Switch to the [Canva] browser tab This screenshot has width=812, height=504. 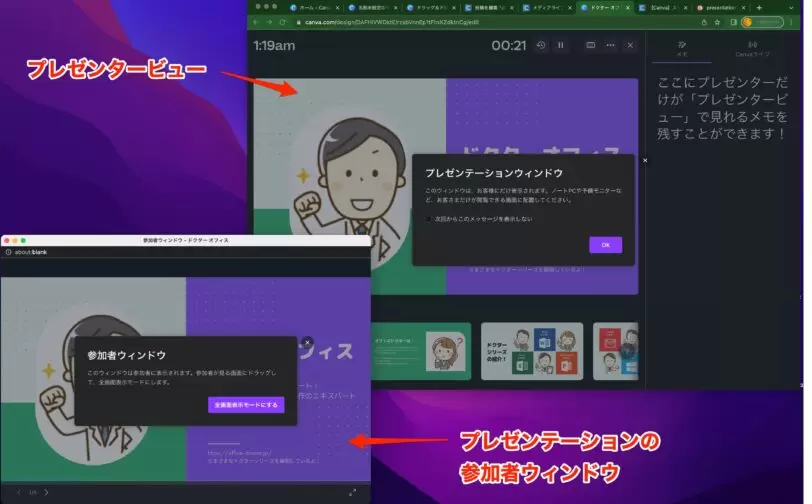[x=662, y=8]
